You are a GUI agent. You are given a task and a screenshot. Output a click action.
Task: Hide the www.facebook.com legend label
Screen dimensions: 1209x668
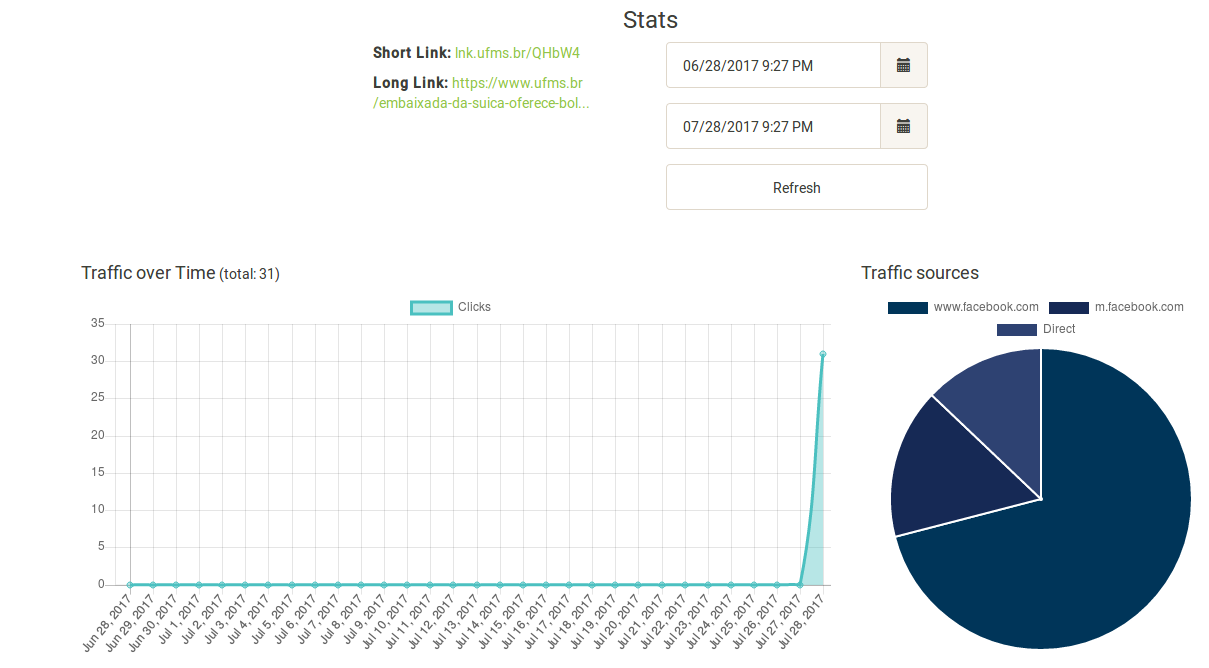tap(986, 307)
